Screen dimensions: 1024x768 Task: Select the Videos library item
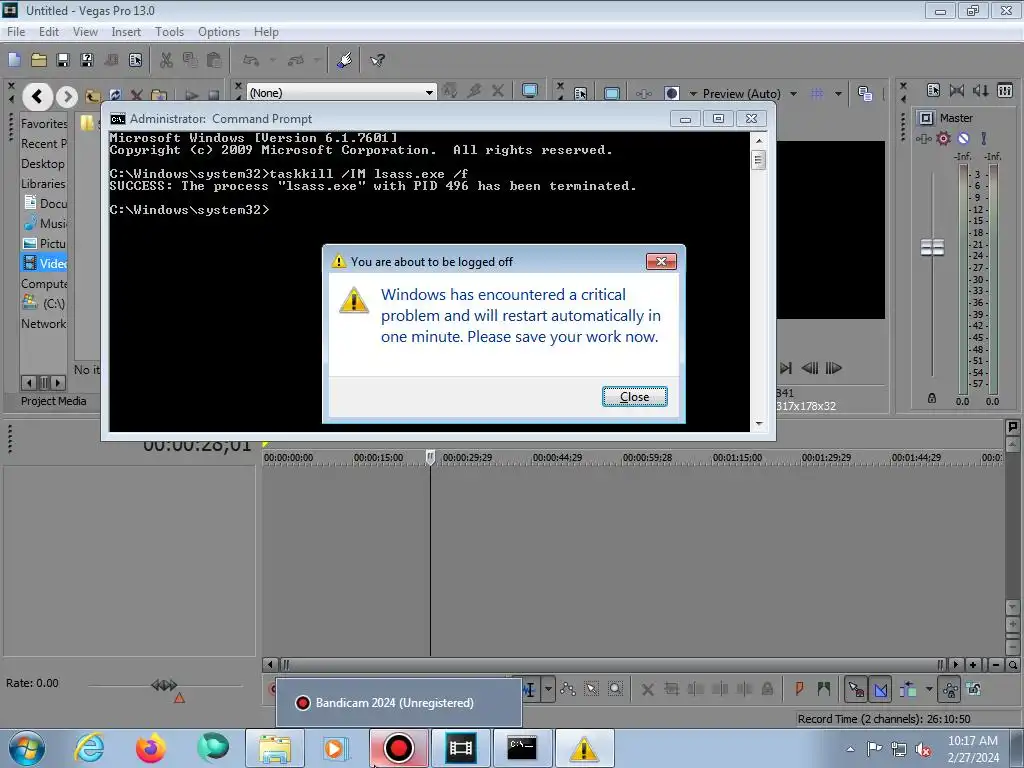[x=44, y=263]
